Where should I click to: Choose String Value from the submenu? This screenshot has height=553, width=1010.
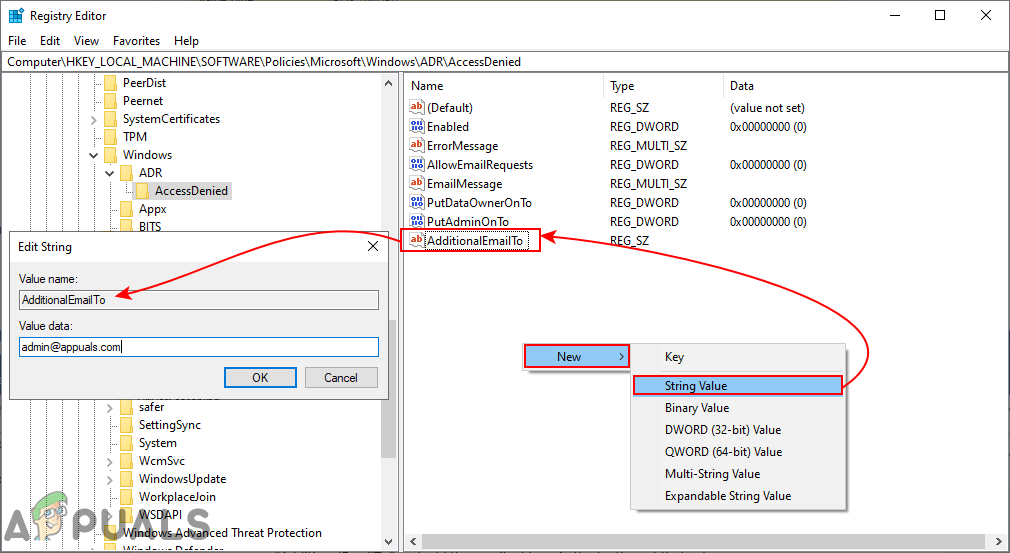738,386
